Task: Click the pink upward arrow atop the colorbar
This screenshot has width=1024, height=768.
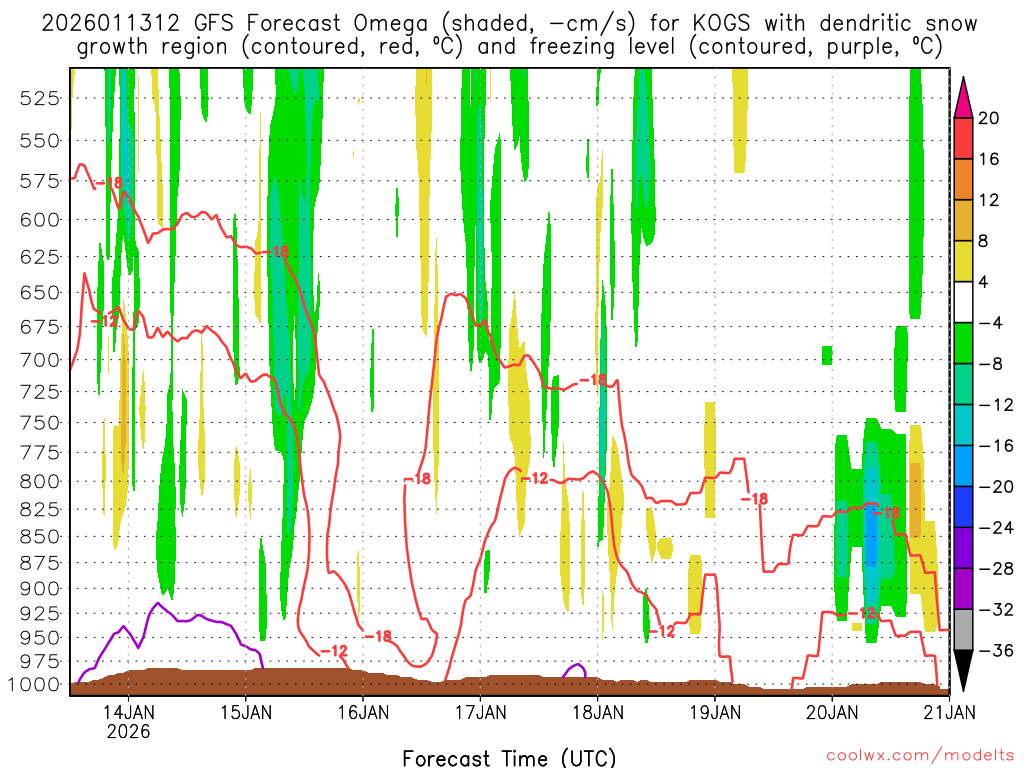Action: click(963, 98)
